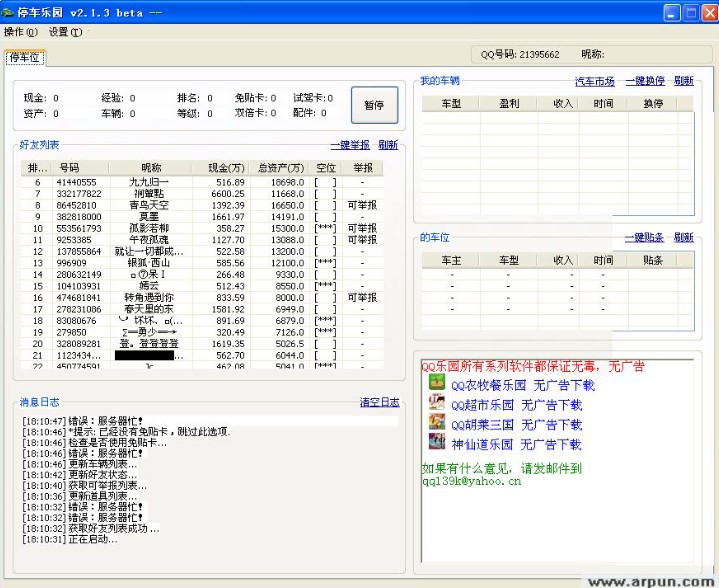Refresh the 好友列表 friend list

pyautogui.click(x=388, y=145)
